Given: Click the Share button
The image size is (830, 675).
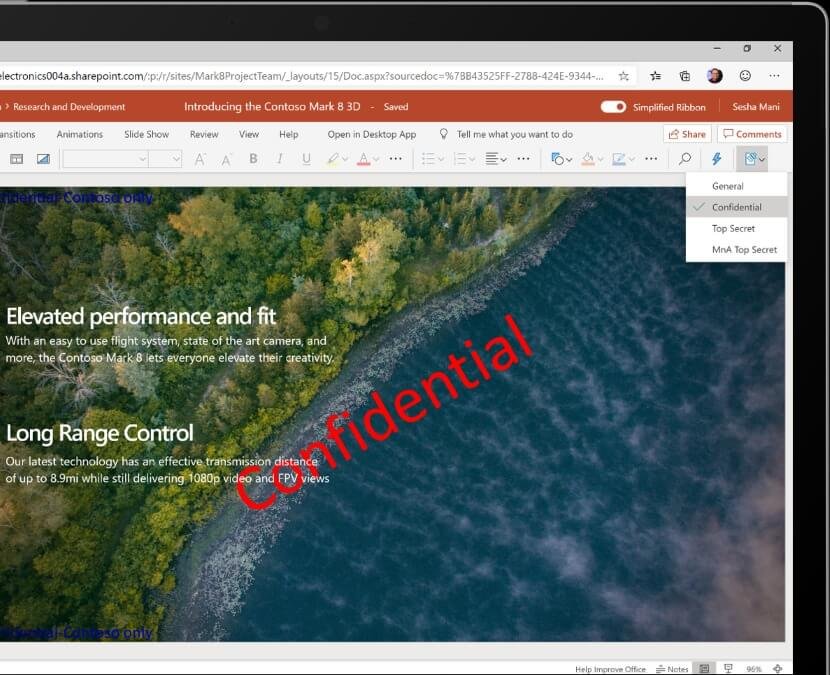Looking at the screenshot, I should [686, 134].
